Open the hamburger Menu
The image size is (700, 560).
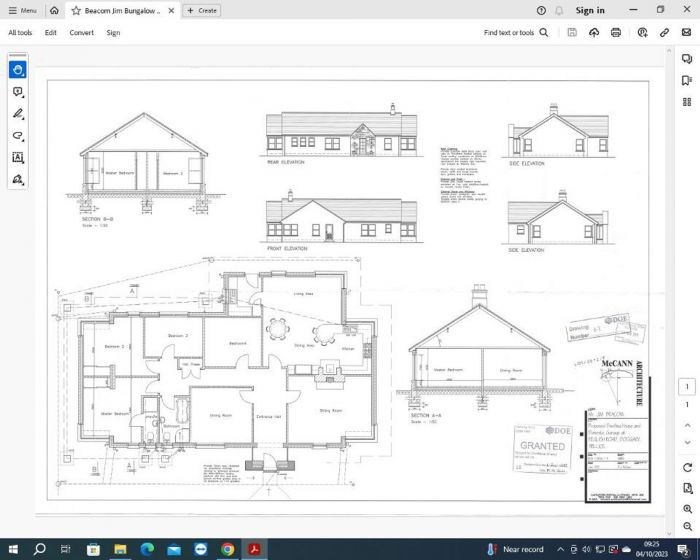click(22, 10)
